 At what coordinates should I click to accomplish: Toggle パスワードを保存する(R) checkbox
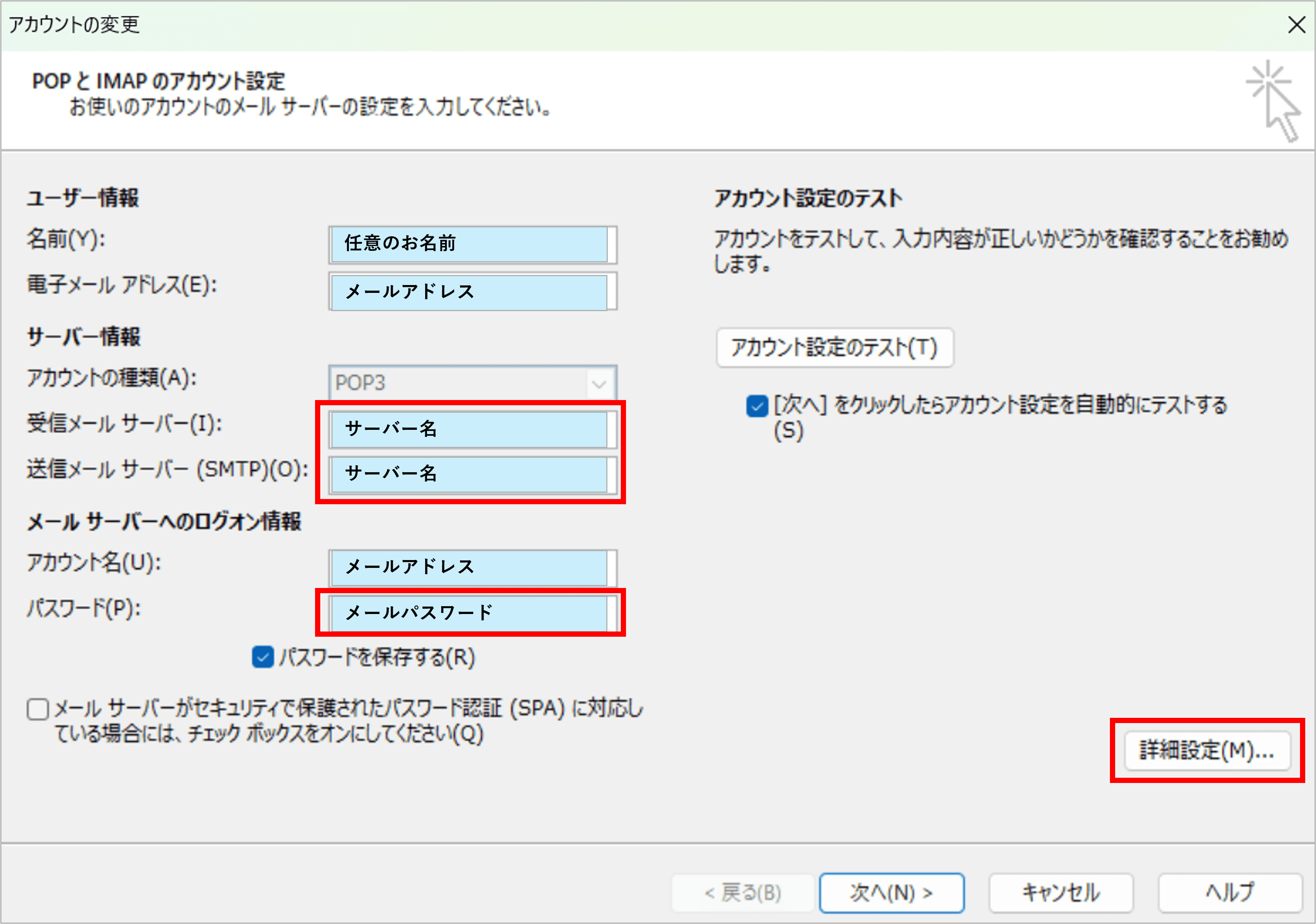point(263,657)
